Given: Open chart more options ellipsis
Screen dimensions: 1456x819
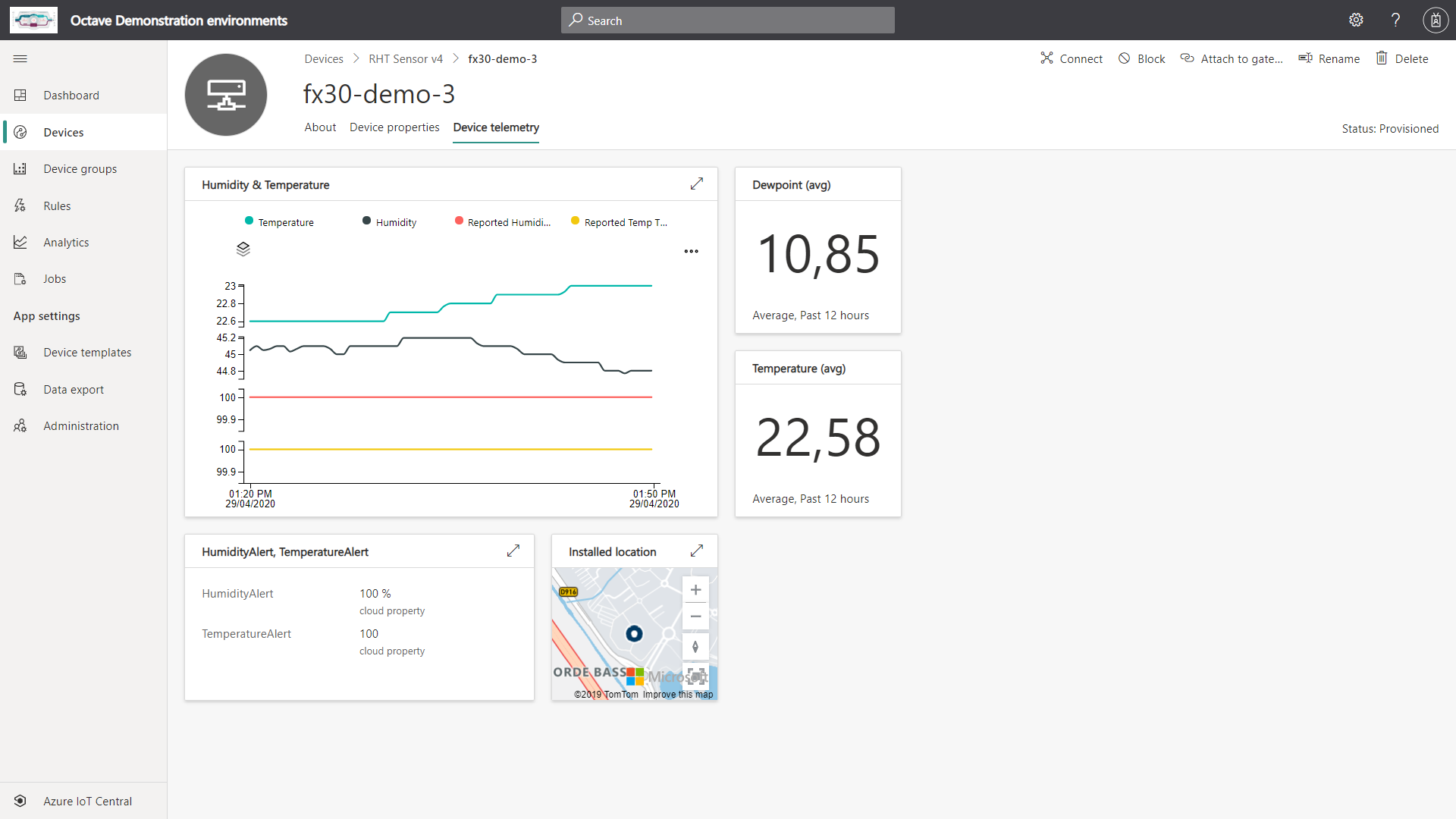Looking at the screenshot, I should coord(691,251).
